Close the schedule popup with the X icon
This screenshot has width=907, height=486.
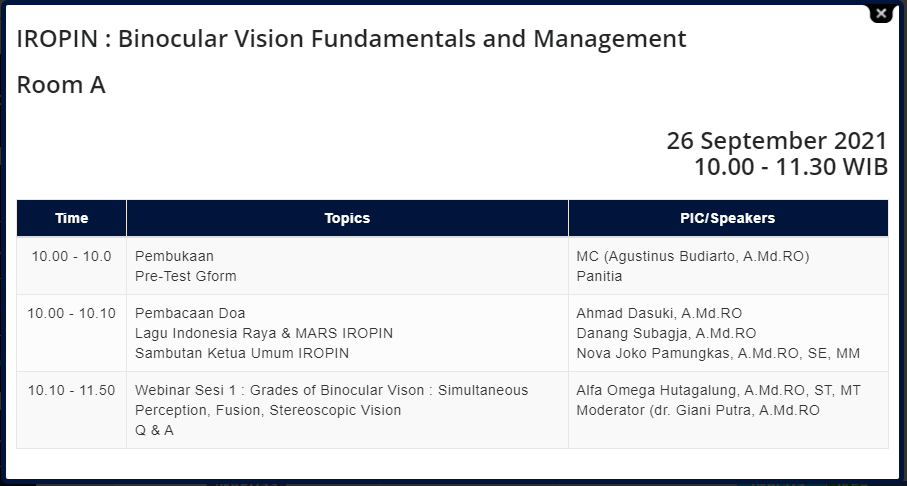pyautogui.click(x=881, y=14)
